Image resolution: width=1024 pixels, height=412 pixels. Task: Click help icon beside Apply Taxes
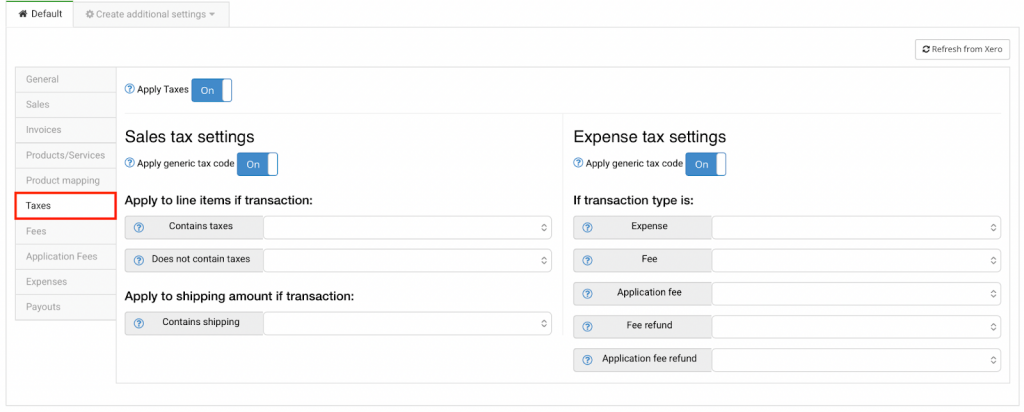130,90
